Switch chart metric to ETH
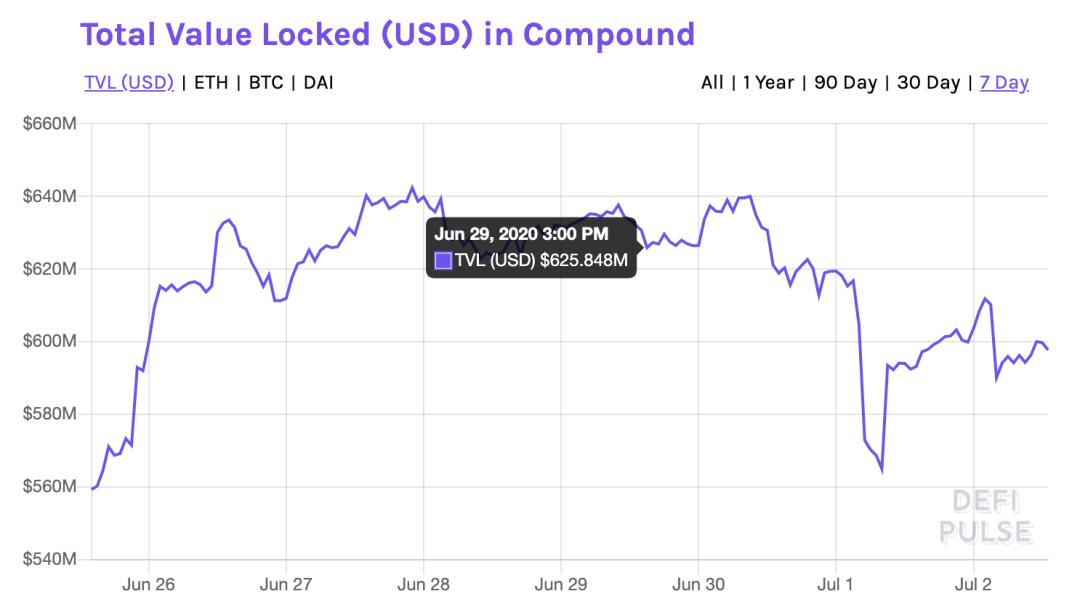Image resolution: width=1080 pixels, height=615 pixels. pos(210,82)
